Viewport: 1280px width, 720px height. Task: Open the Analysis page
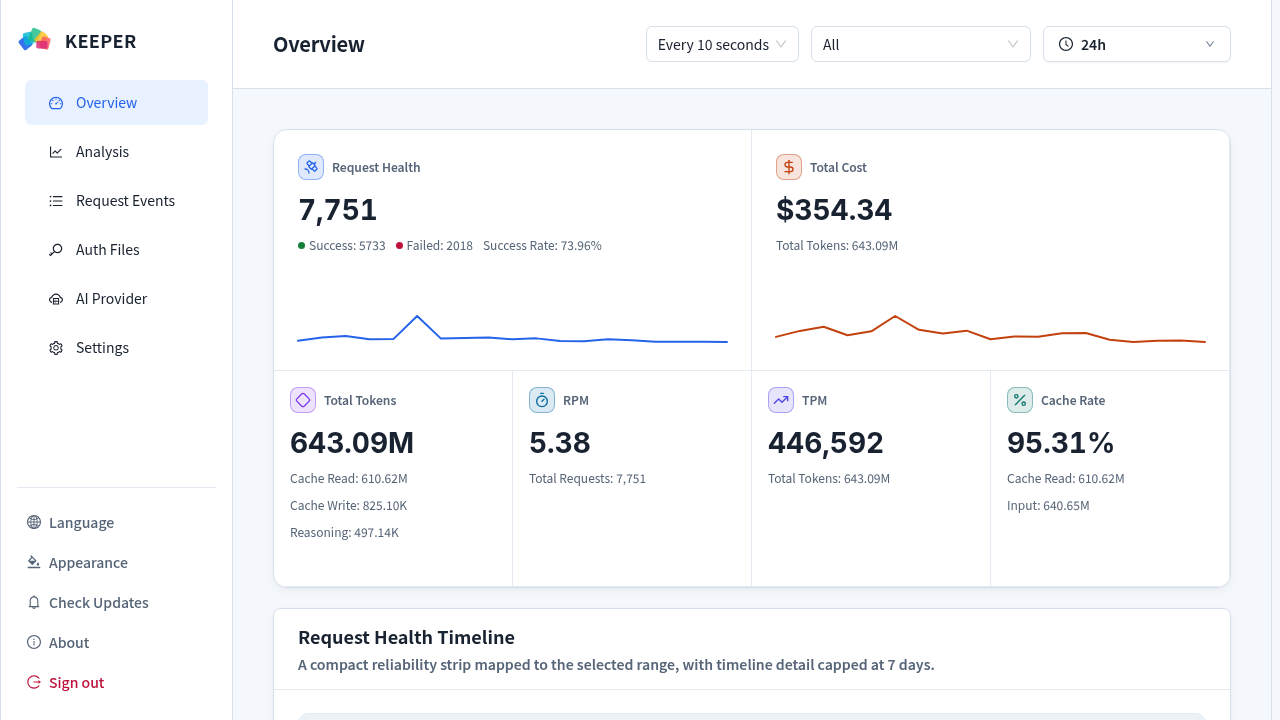coord(116,152)
